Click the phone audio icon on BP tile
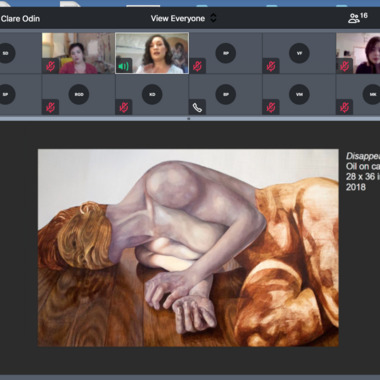Screen dimensions: 380x380 (x=197, y=107)
